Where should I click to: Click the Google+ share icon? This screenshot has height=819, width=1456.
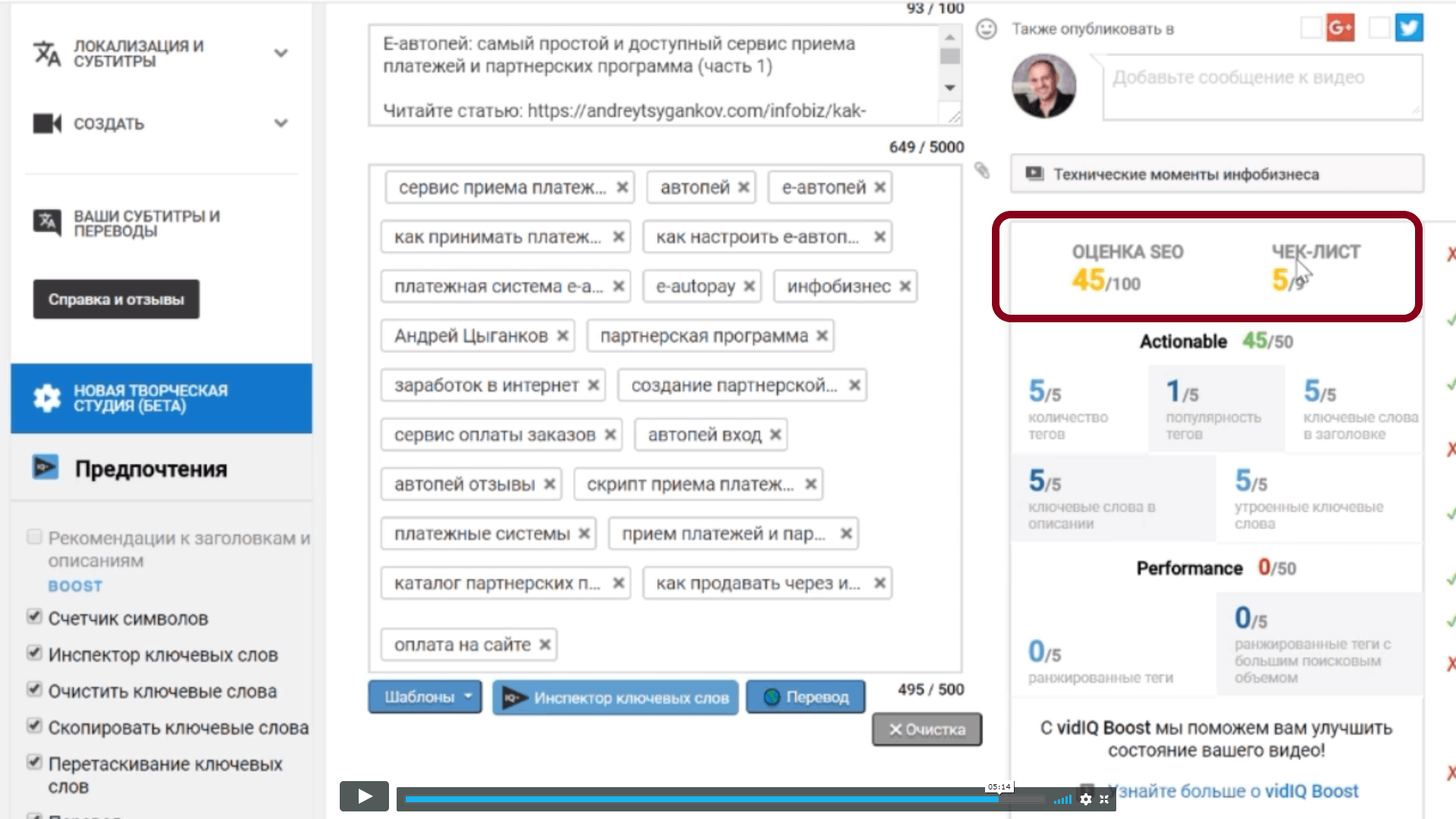[x=1341, y=28]
